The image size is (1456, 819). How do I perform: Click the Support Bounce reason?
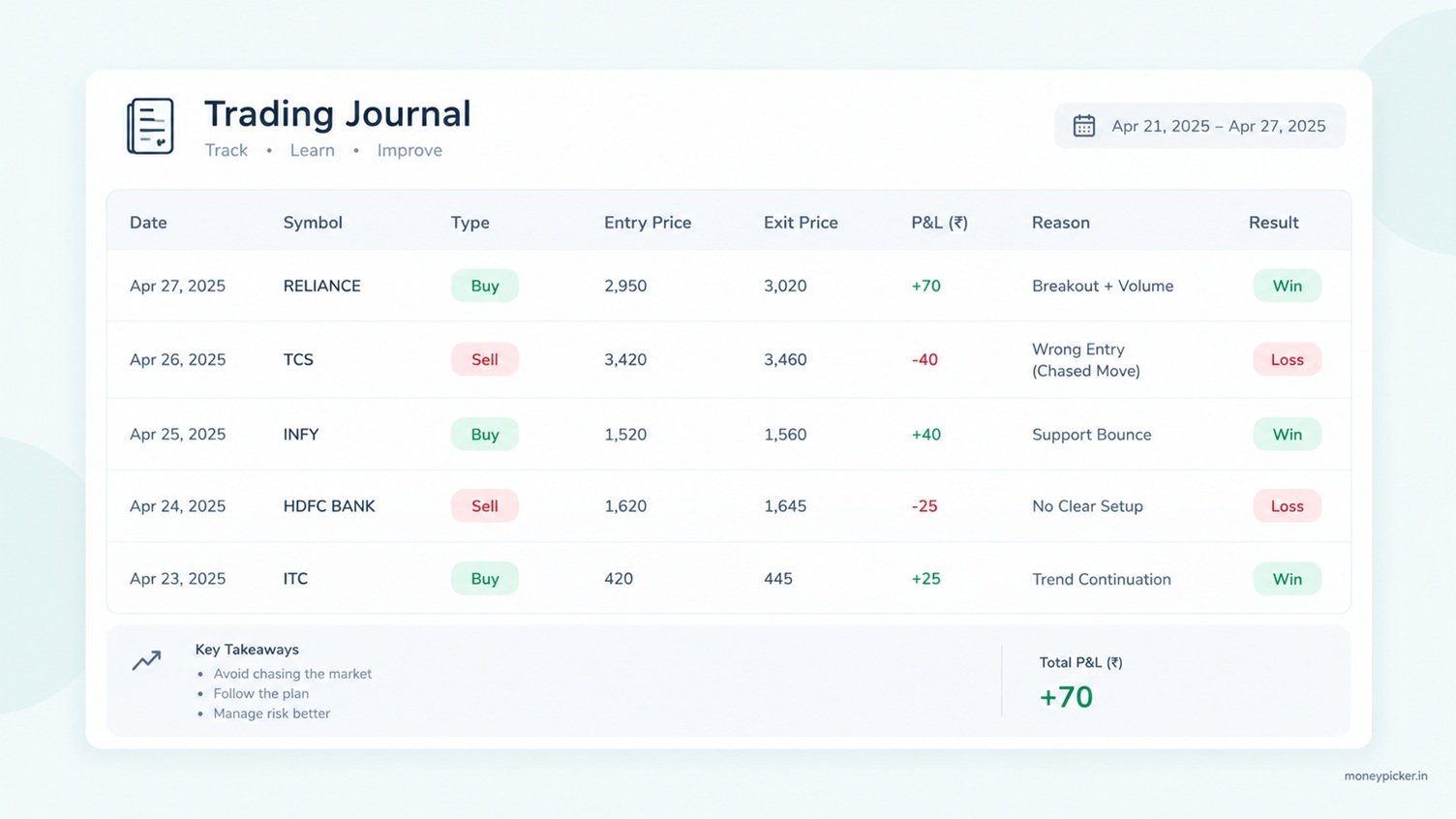click(x=1092, y=434)
